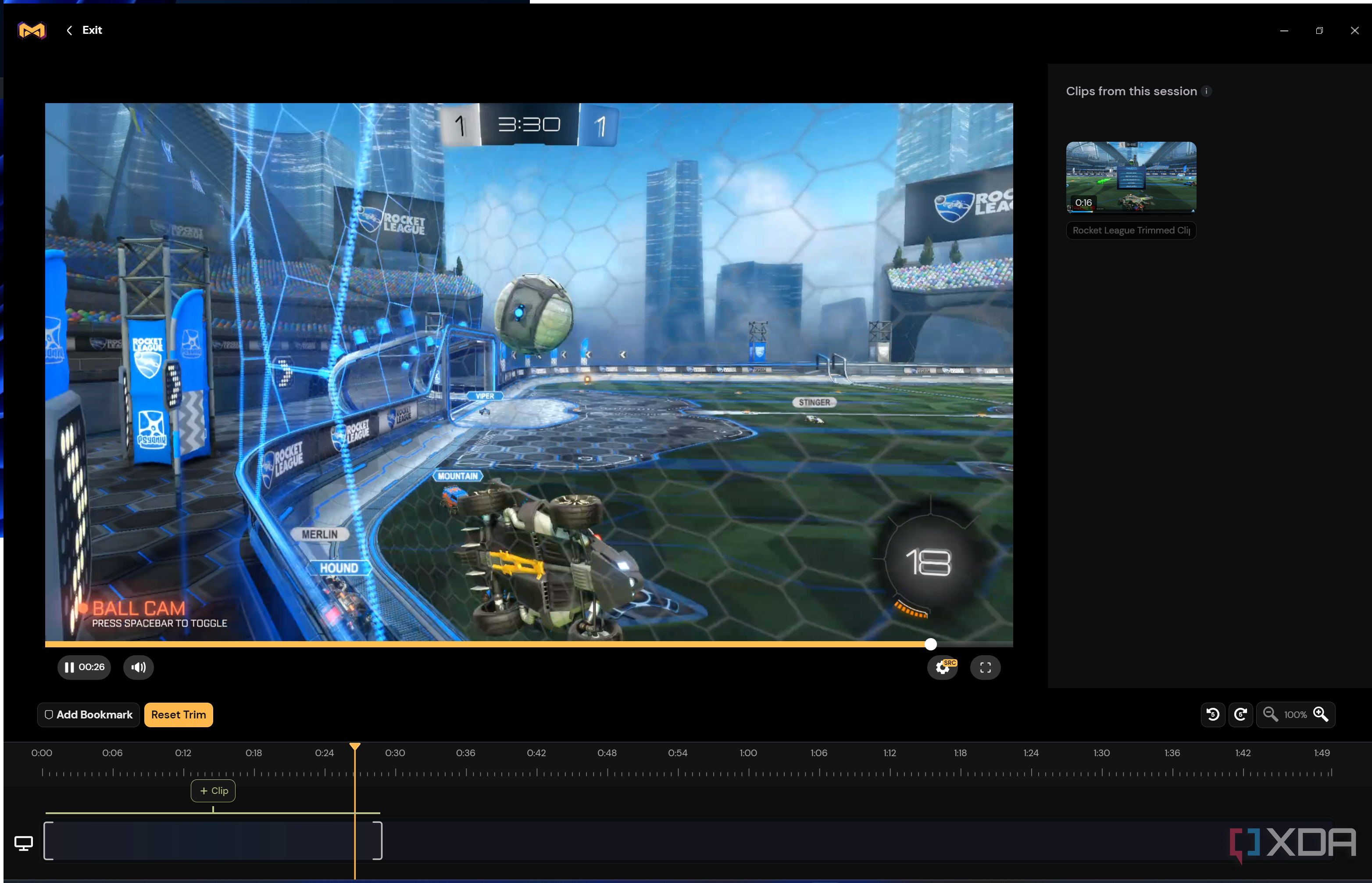Screen dimensions: 1372x883
Task: Enter fullscreen video mode
Action: (985, 668)
